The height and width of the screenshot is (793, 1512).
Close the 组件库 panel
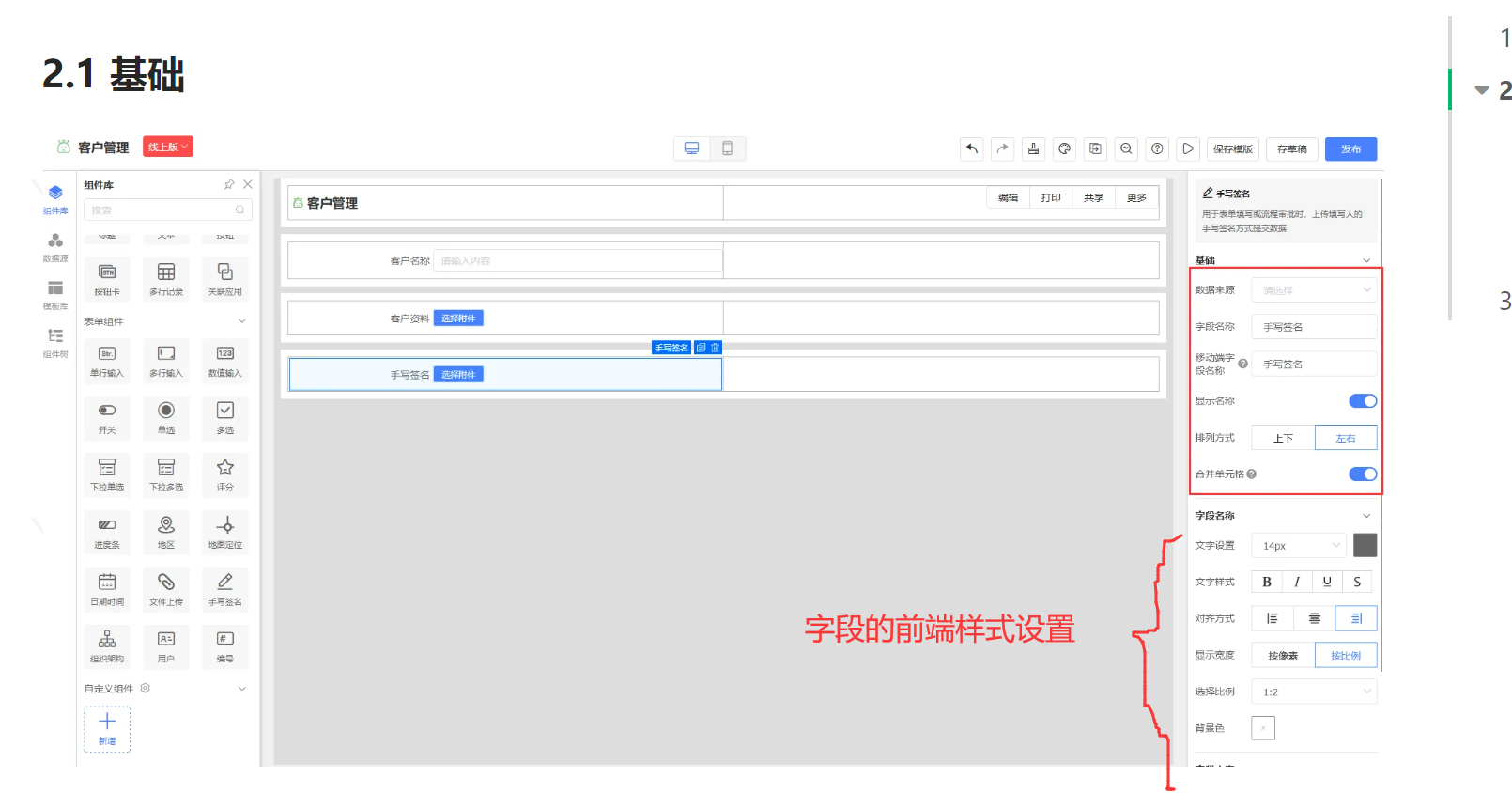[248, 184]
